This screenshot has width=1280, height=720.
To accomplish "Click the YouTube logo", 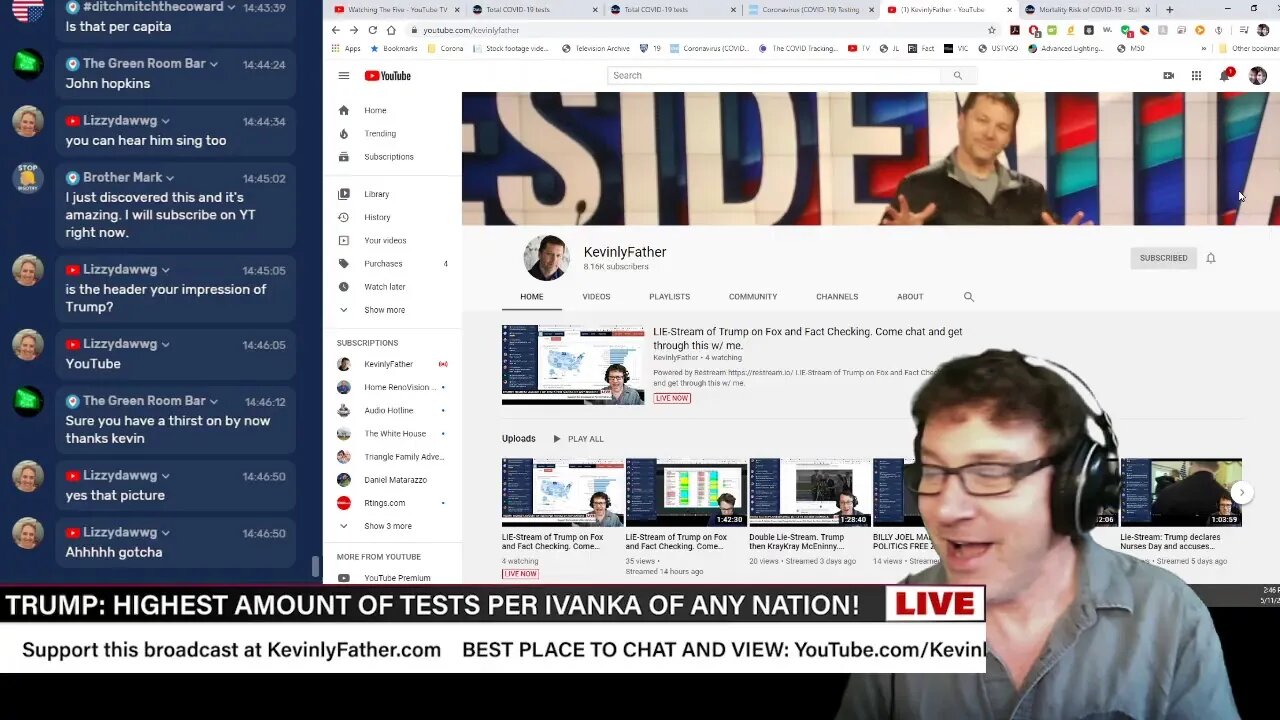I will click(388, 76).
